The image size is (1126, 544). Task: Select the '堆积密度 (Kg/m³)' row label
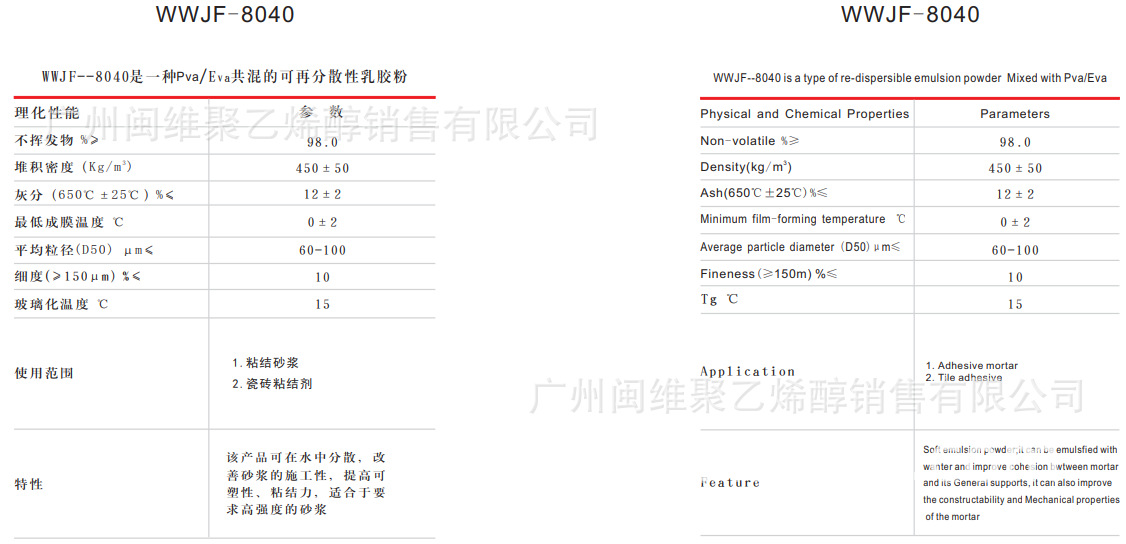coord(73,167)
